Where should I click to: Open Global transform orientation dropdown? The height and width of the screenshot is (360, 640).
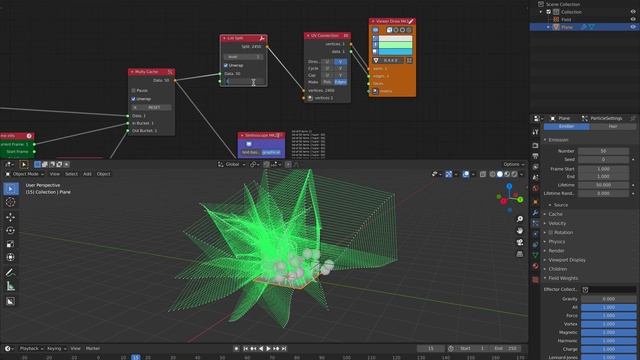click(232, 164)
